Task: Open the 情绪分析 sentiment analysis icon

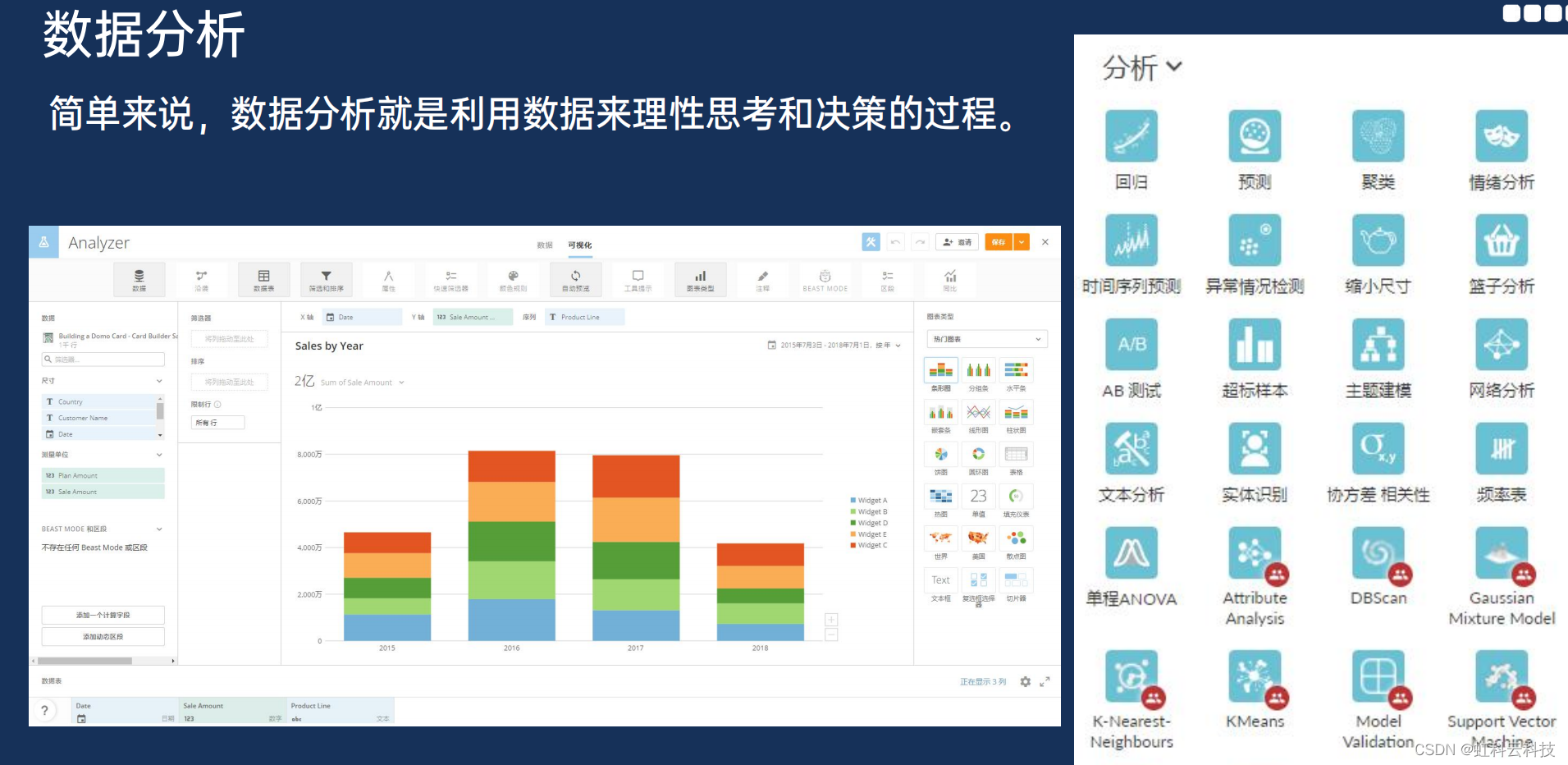Action: pyautogui.click(x=1502, y=136)
